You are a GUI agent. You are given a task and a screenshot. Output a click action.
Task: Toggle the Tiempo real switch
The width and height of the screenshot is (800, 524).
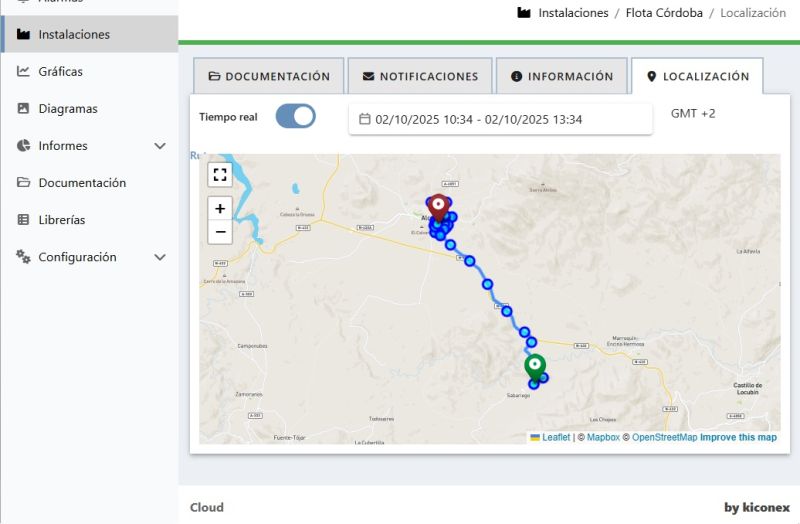coord(295,116)
